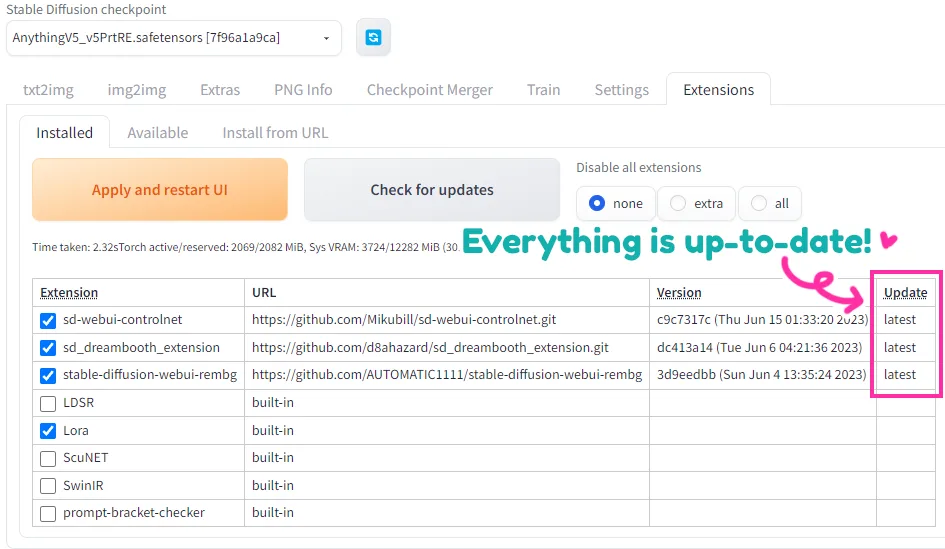The image size is (945, 549).
Task: Click 'latest' status for stable-diffusion-webui-rembg
Action: click(900, 374)
